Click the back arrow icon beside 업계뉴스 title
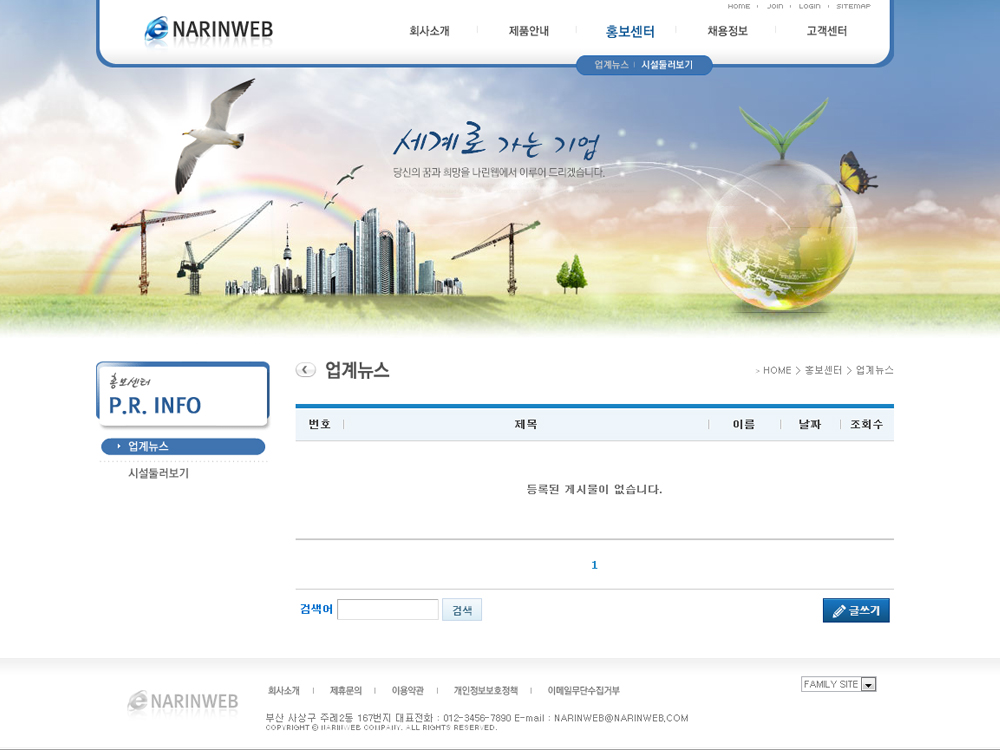This screenshot has height=750, width=1000. point(305,370)
